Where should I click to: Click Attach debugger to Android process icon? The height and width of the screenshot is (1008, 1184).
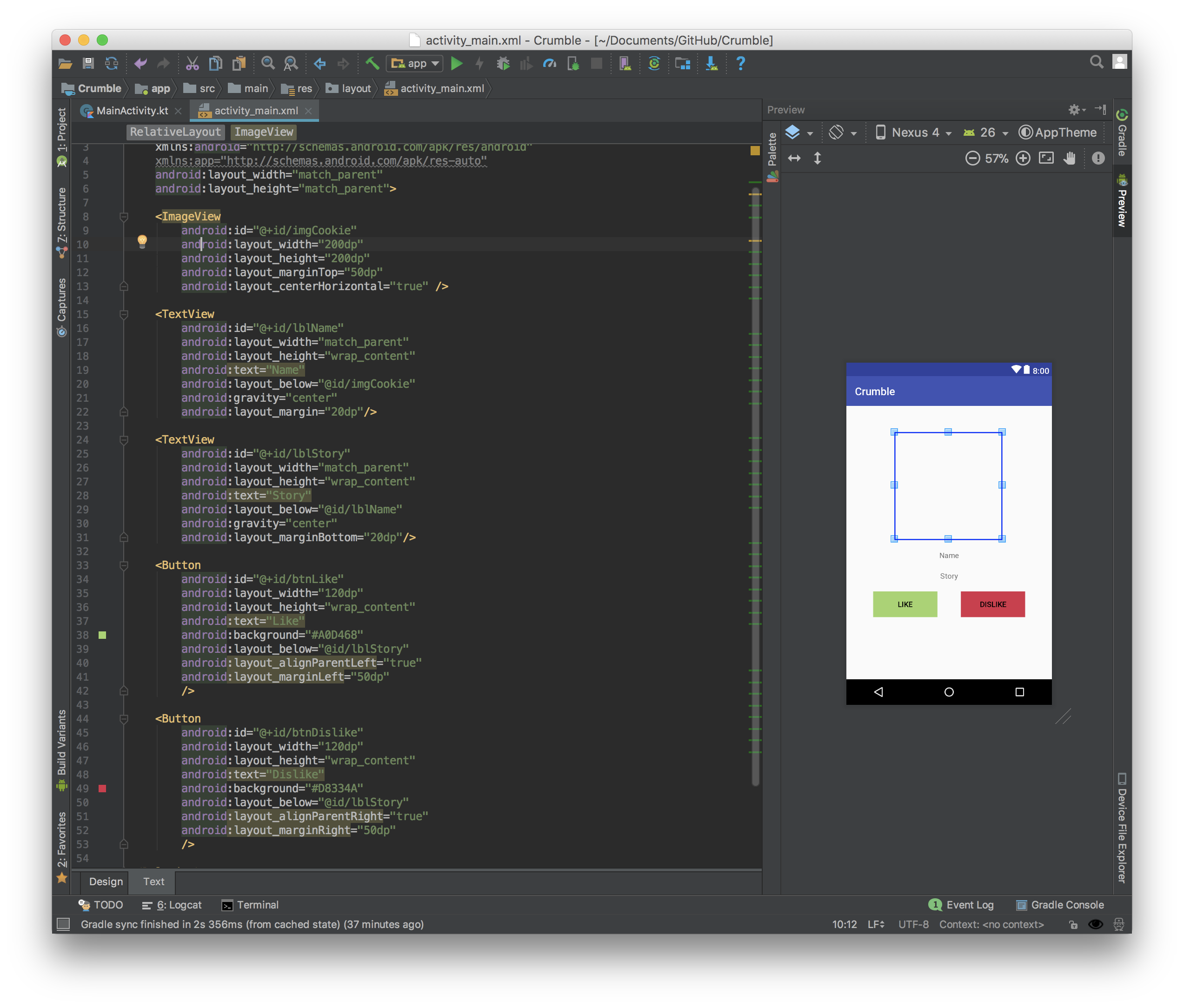point(573,63)
